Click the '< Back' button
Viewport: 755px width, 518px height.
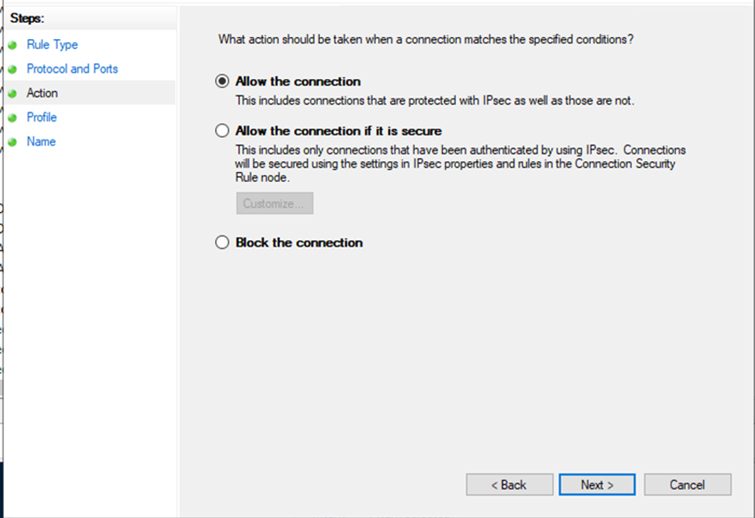509,484
